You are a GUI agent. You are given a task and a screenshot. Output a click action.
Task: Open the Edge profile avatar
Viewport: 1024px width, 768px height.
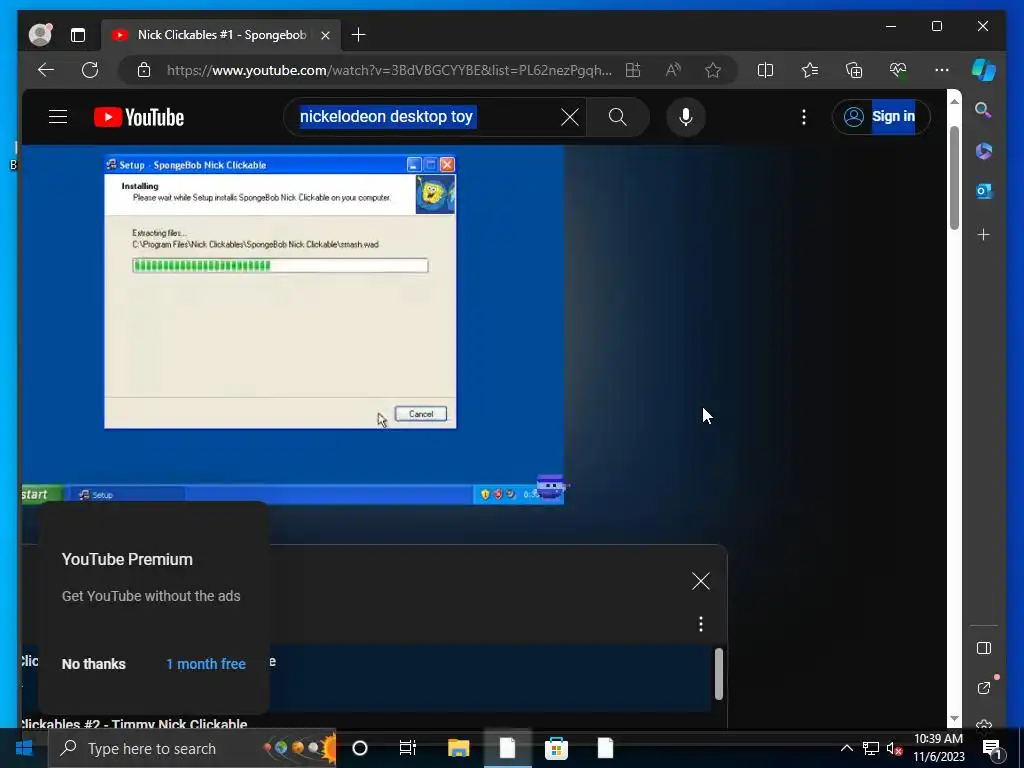click(x=40, y=35)
